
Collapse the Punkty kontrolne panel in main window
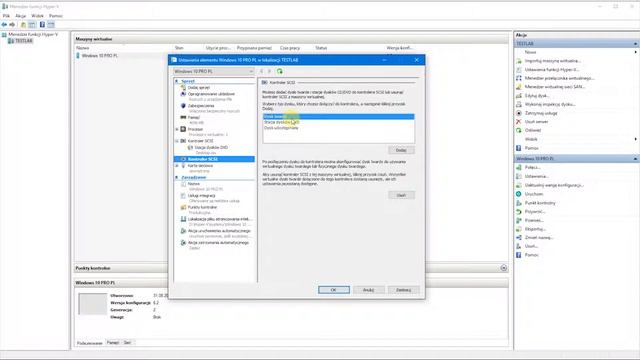[x=504, y=268]
